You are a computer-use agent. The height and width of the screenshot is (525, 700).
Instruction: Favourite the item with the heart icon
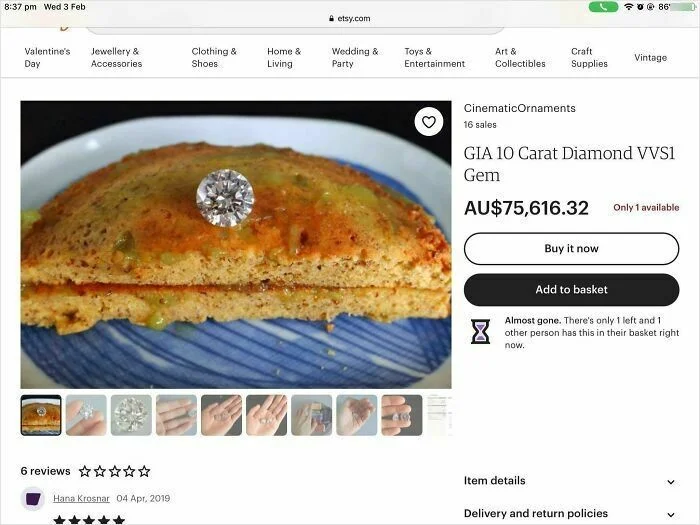[x=429, y=122]
